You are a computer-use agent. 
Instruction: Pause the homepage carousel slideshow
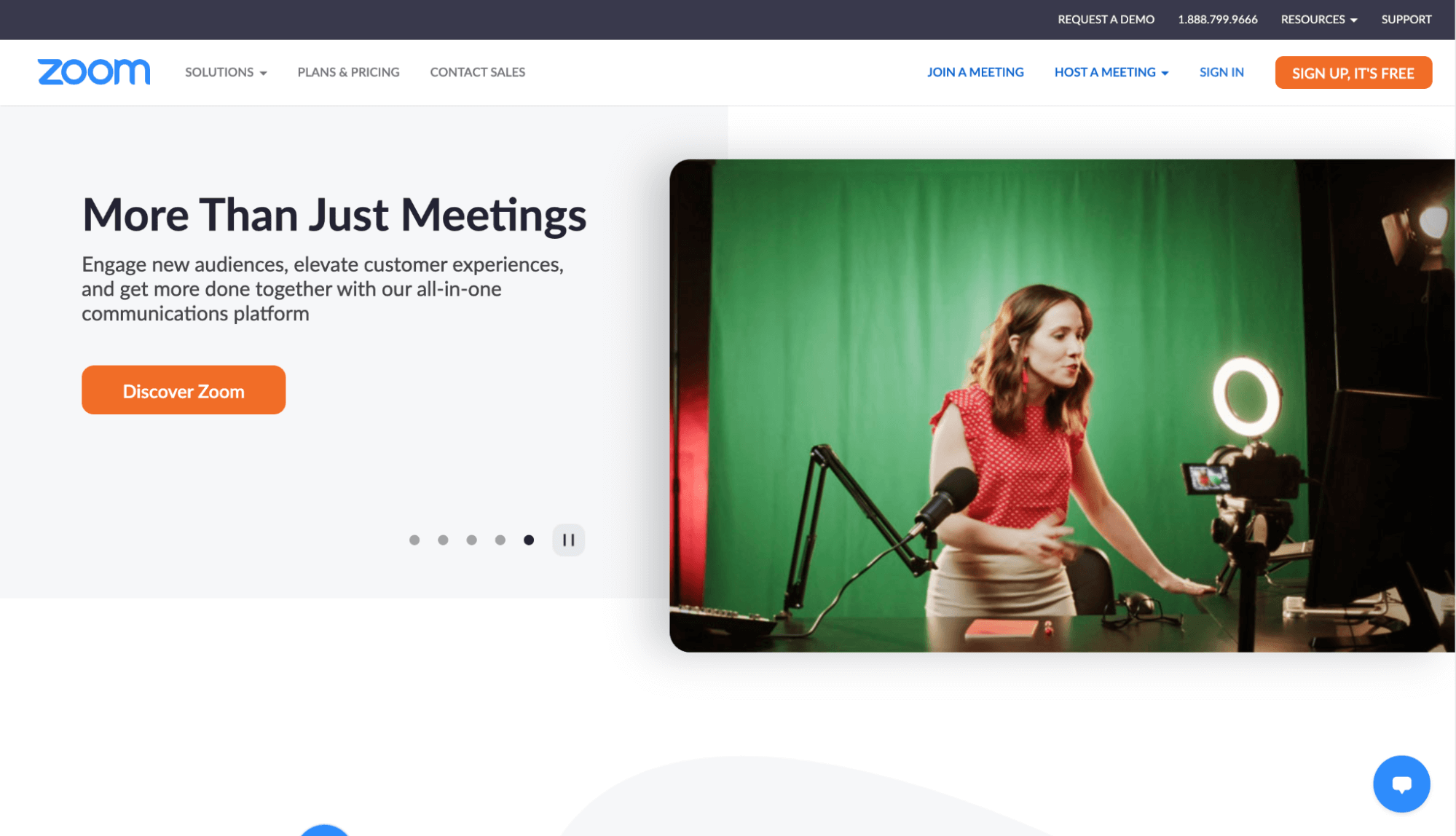pyautogui.click(x=568, y=540)
